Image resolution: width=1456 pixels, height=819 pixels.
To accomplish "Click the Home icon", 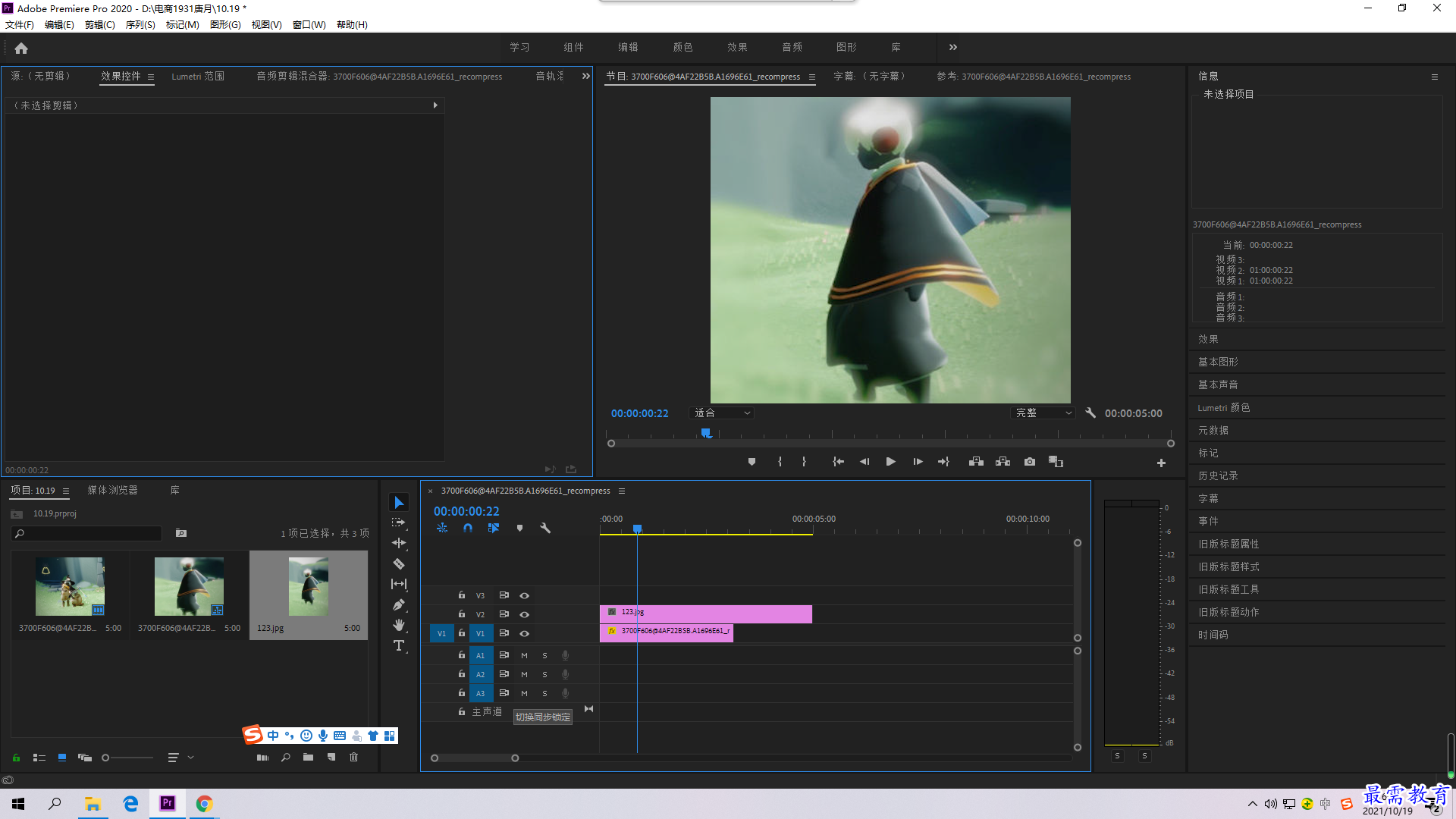I will pos(21,48).
